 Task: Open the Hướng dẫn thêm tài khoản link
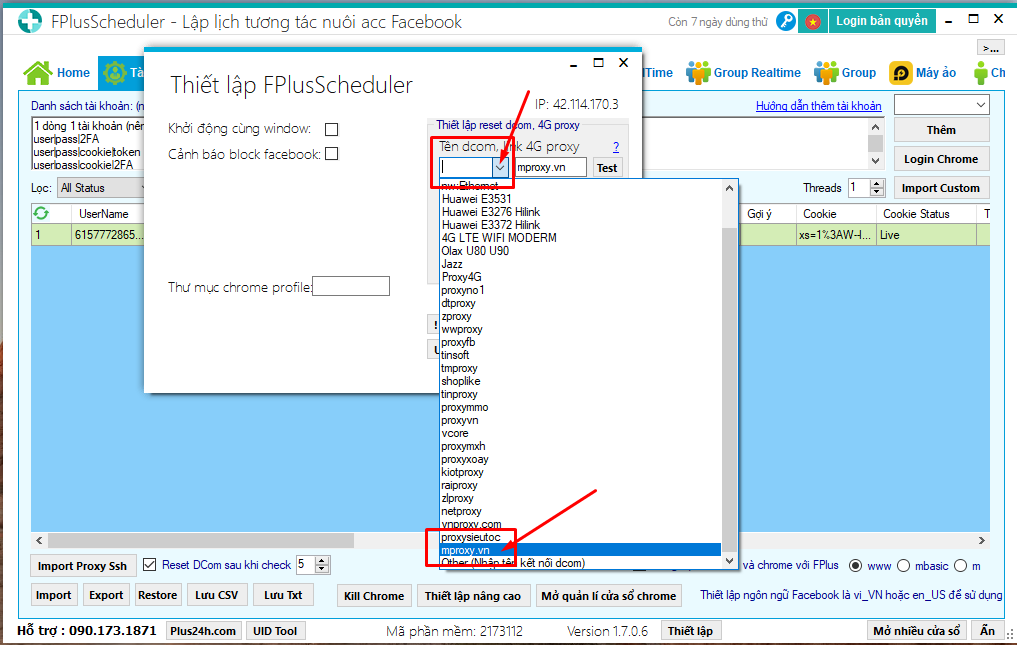pyautogui.click(x=819, y=106)
